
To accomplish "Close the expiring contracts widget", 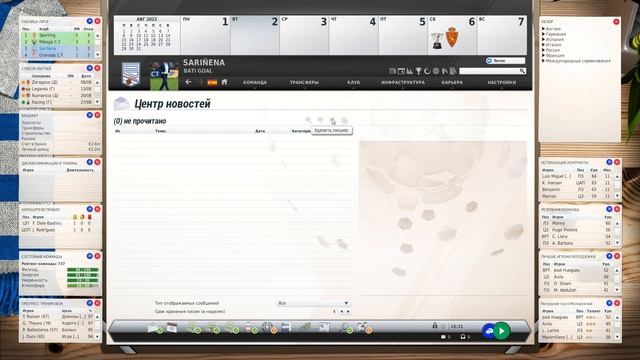I will pyautogui.click(x=617, y=162).
